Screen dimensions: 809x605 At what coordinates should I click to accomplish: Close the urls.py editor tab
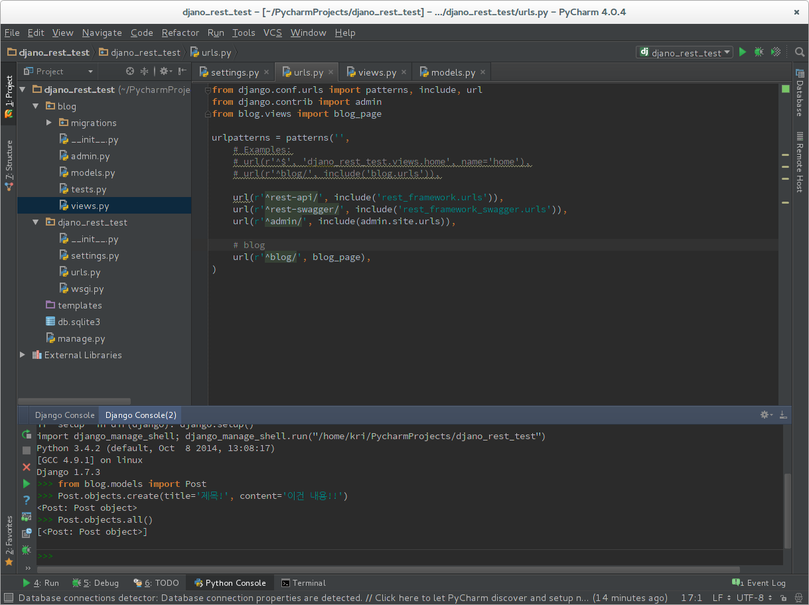[x=331, y=72]
